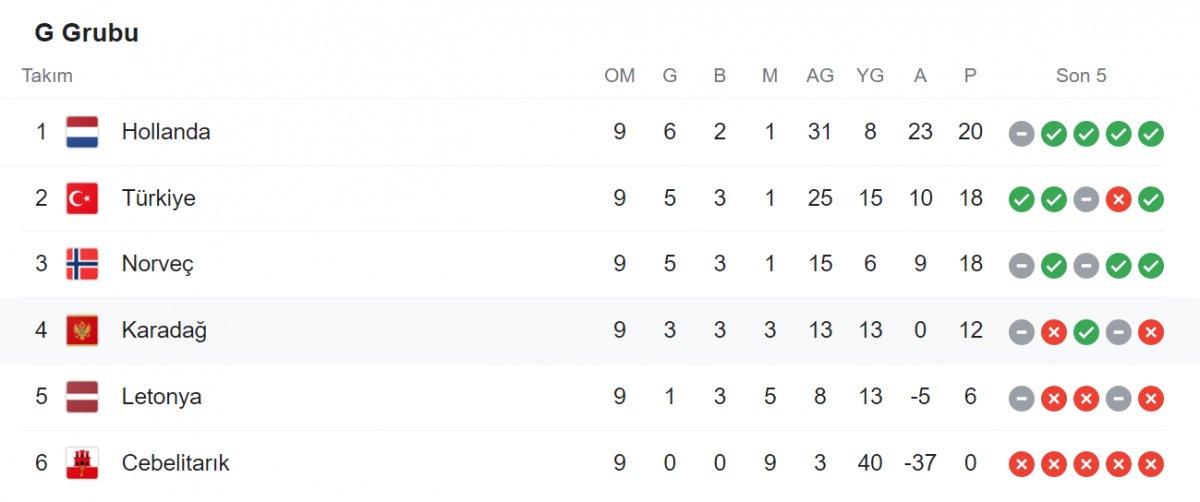Click the Montenegro flag icon
This screenshot has width=1200, height=502.
point(82,330)
